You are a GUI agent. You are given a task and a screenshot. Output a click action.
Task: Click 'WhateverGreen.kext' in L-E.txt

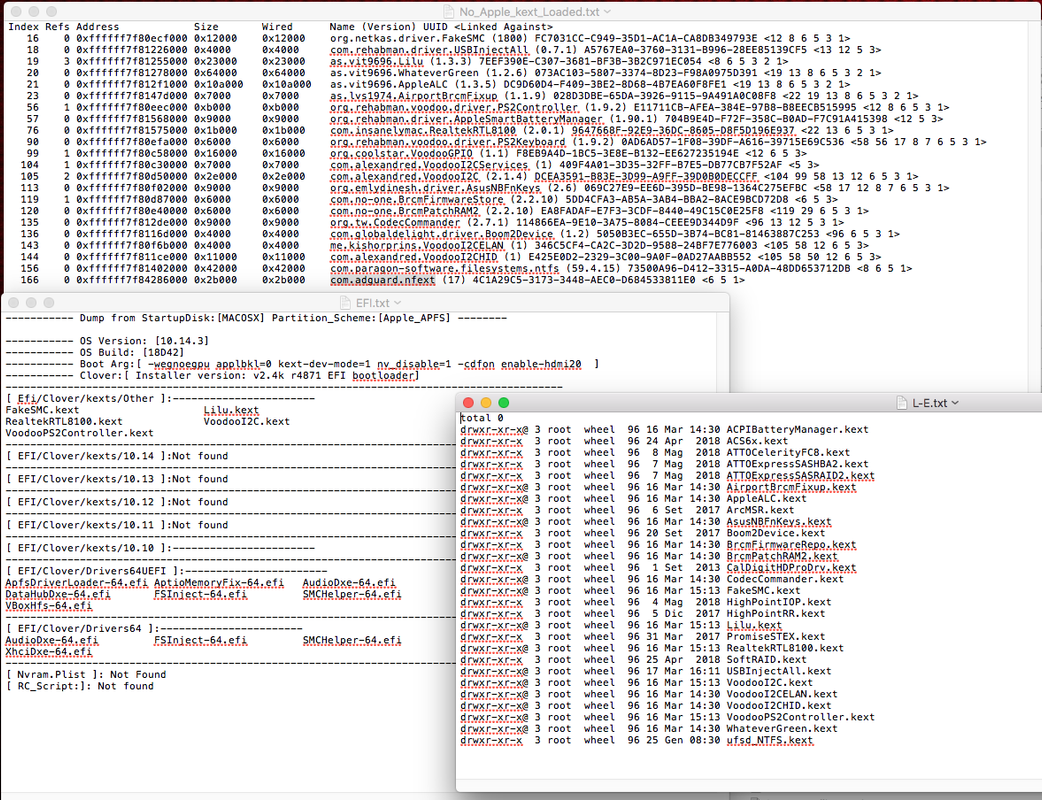[x=782, y=728]
